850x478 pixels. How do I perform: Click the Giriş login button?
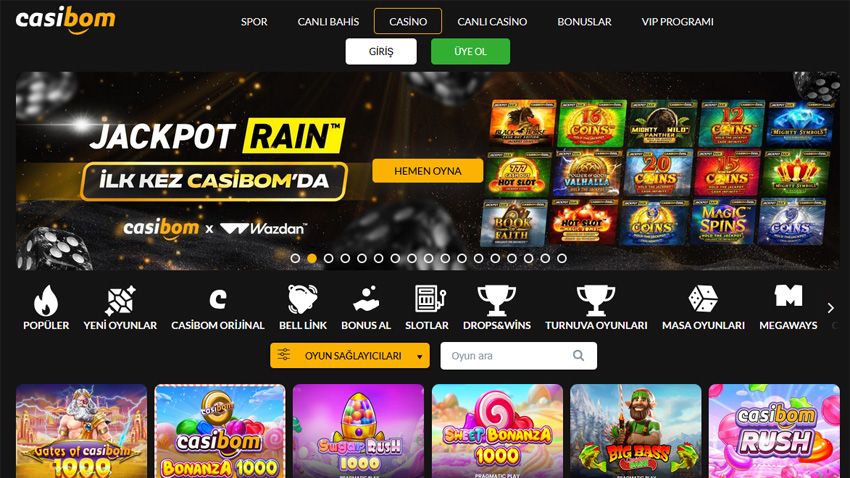[381, 51]
